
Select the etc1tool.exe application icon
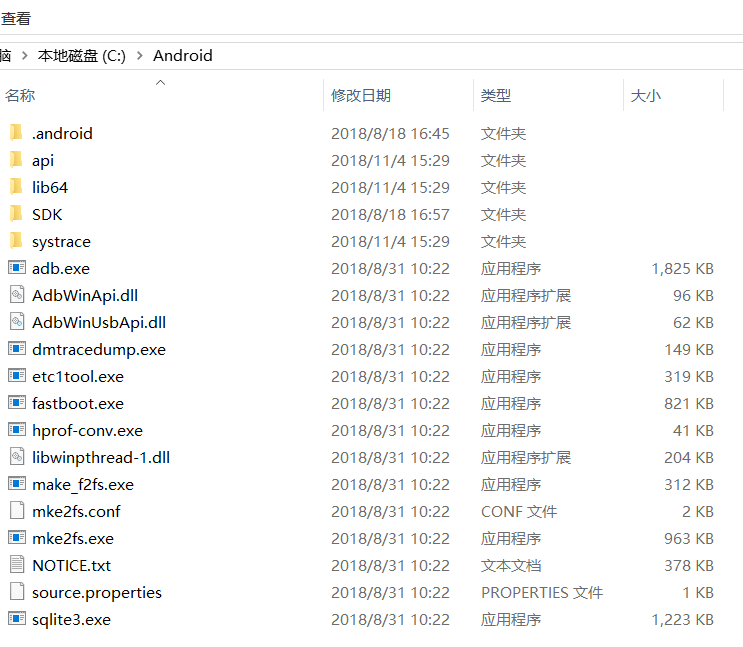[17, 376]
